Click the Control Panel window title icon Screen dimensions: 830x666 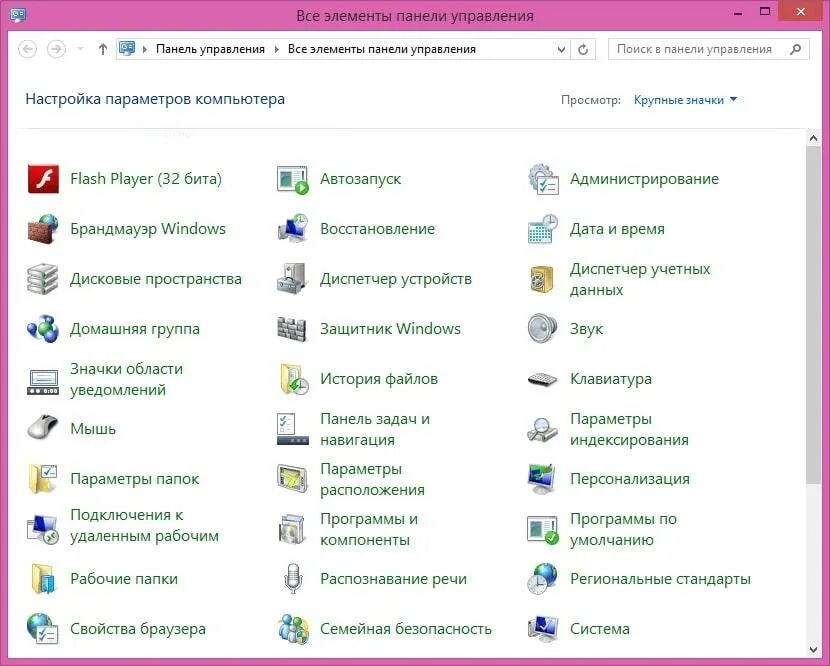tap(18, 14)
